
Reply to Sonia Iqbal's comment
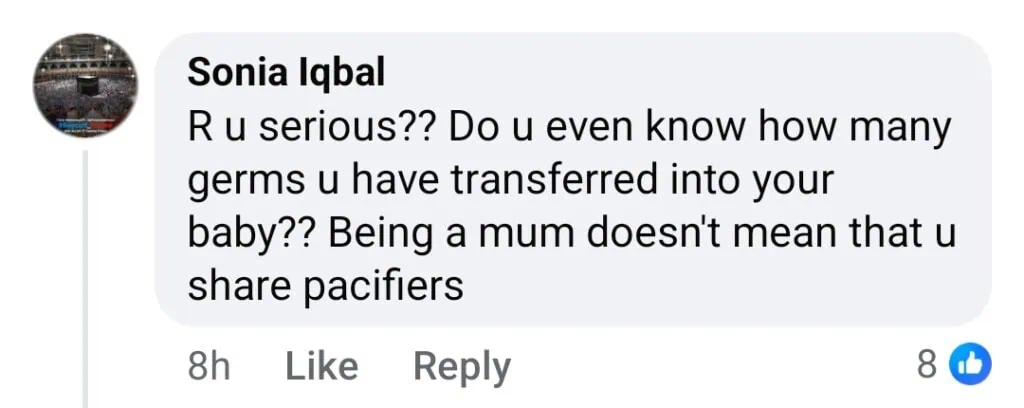(462, 367)
